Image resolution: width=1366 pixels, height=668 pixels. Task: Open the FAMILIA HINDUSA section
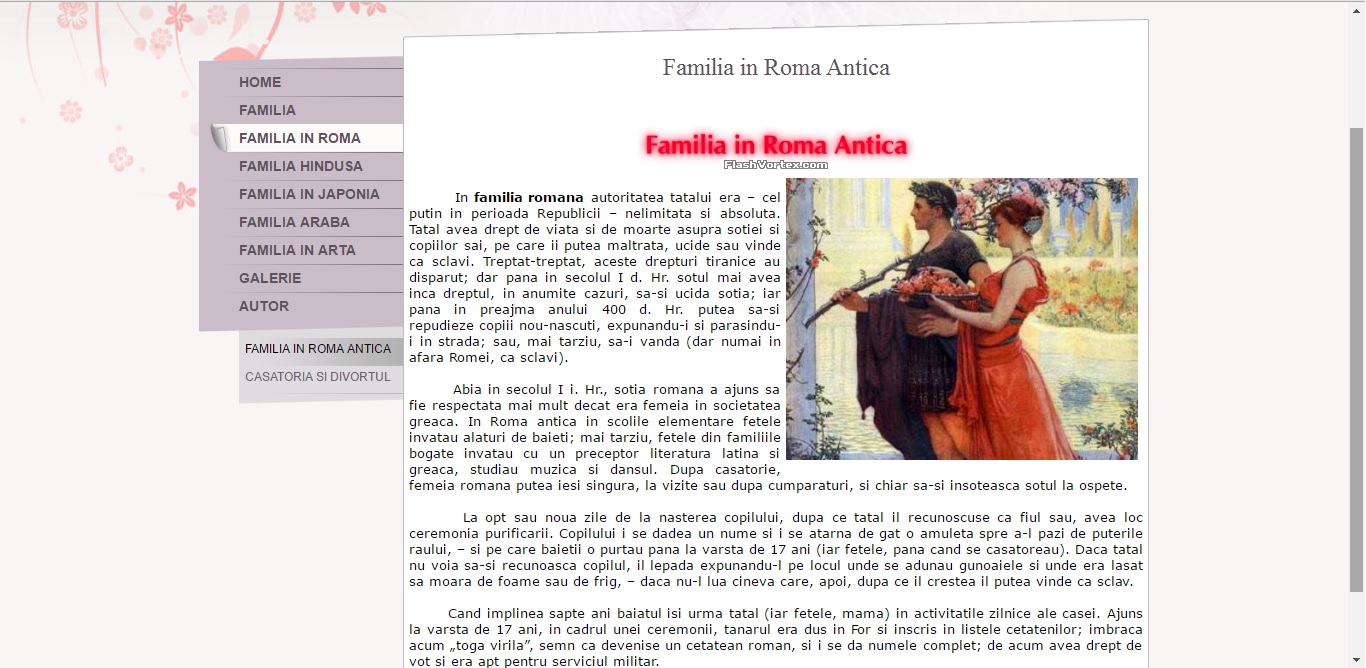pyautogui.click(x=300, y=166)
